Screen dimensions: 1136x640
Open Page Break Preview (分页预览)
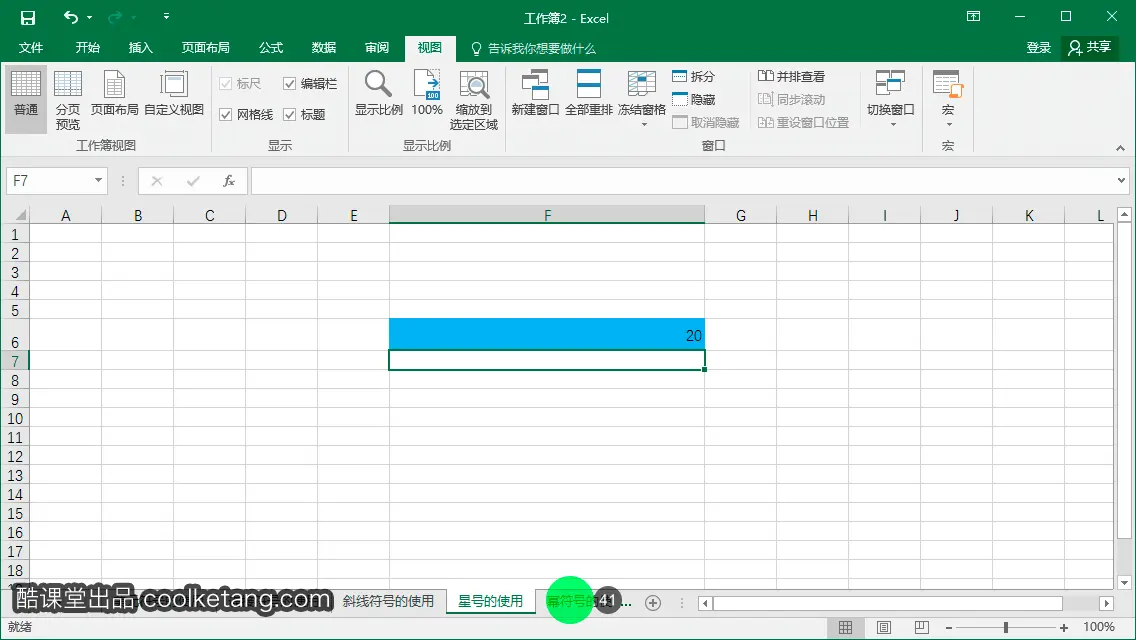pos(67,100)
